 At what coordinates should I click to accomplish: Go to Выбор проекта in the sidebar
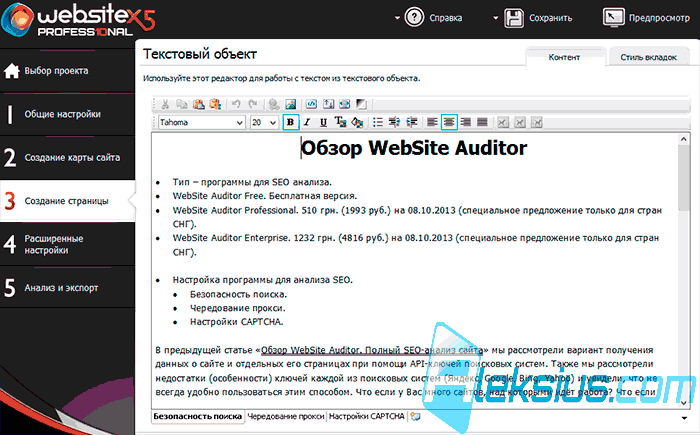click(x=67, y=71)
